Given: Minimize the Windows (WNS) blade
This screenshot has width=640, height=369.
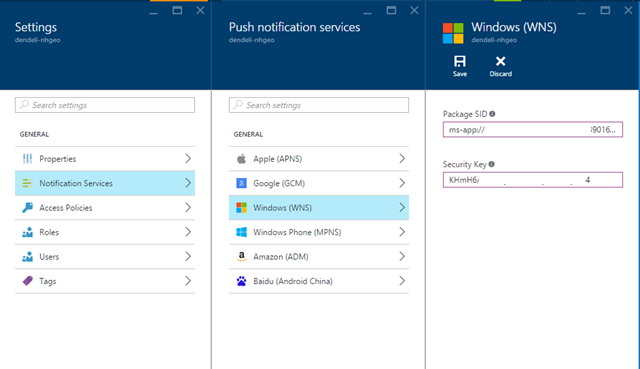Looking at the screenshot, I should click(x=581, y=13).
